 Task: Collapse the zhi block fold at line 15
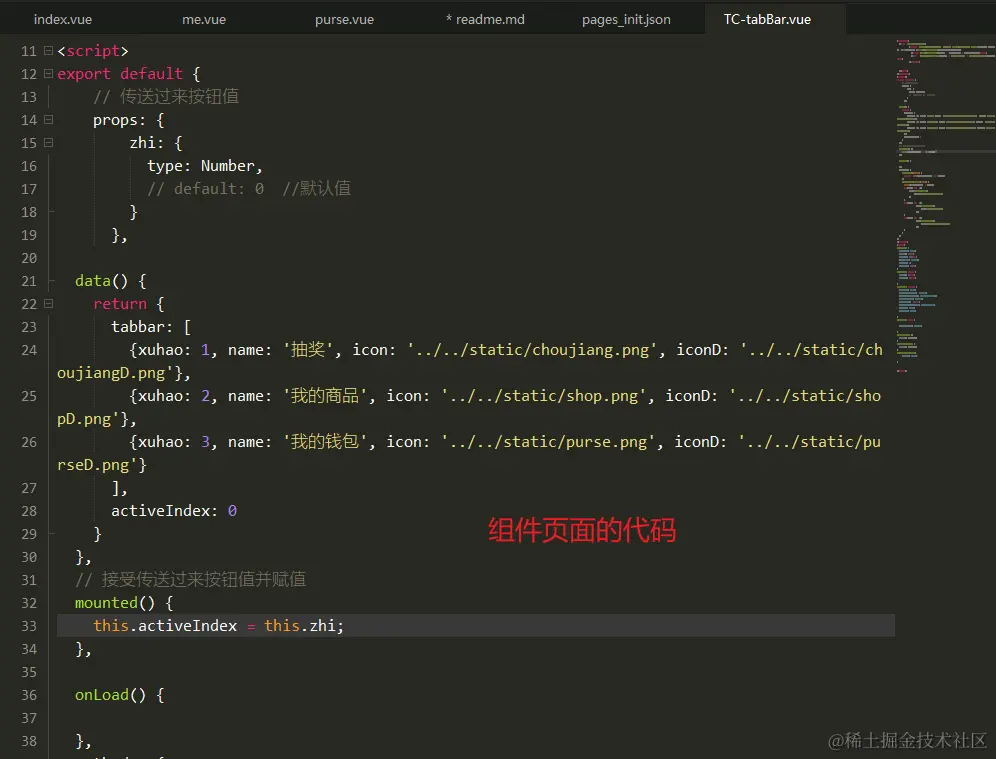point(48,142)
